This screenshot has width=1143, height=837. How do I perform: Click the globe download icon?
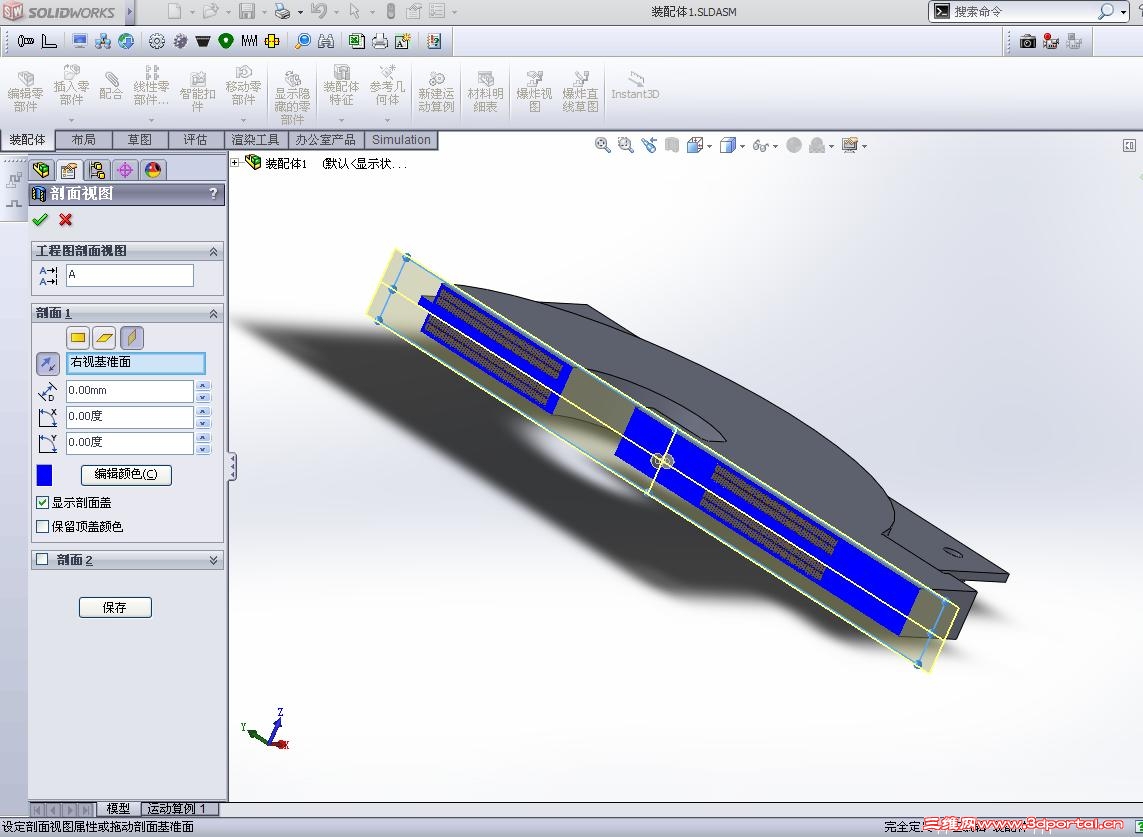coord(126,42)
